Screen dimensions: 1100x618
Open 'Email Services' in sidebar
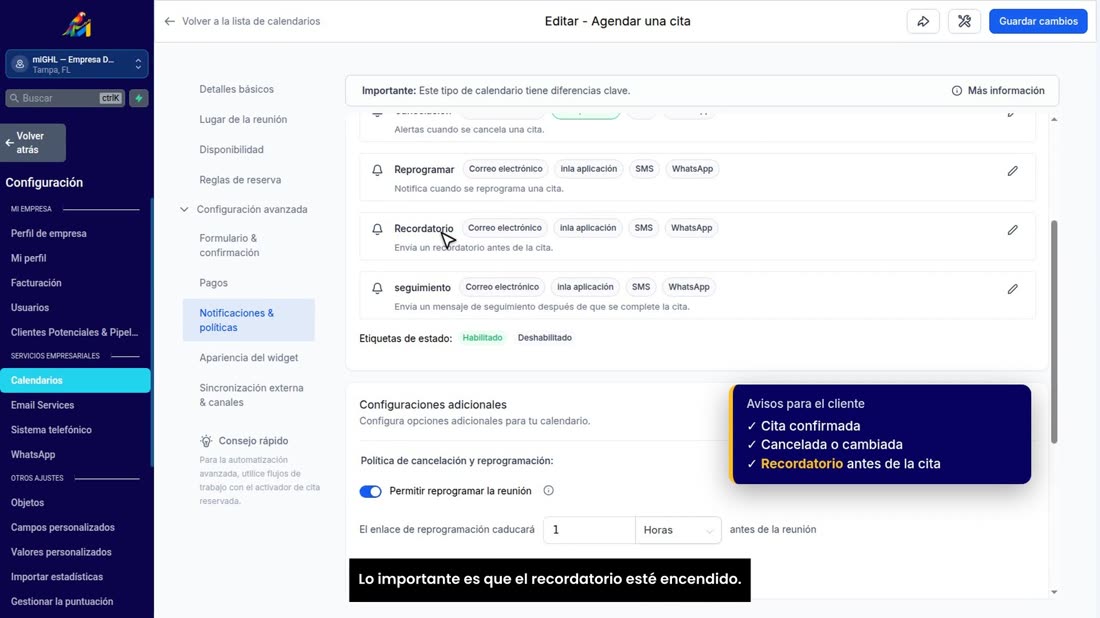coord(42,405)
